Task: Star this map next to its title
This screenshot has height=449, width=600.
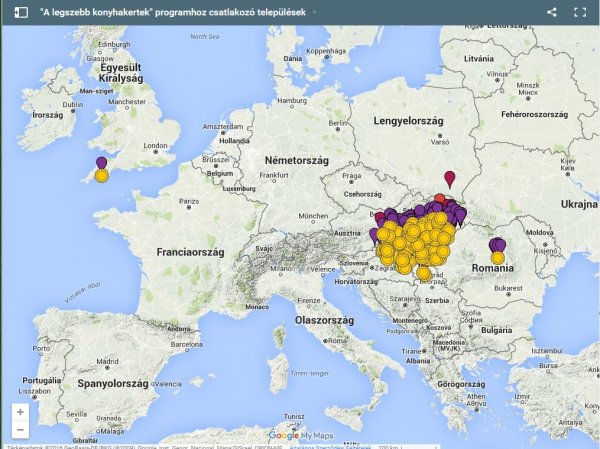Action: 316,12
